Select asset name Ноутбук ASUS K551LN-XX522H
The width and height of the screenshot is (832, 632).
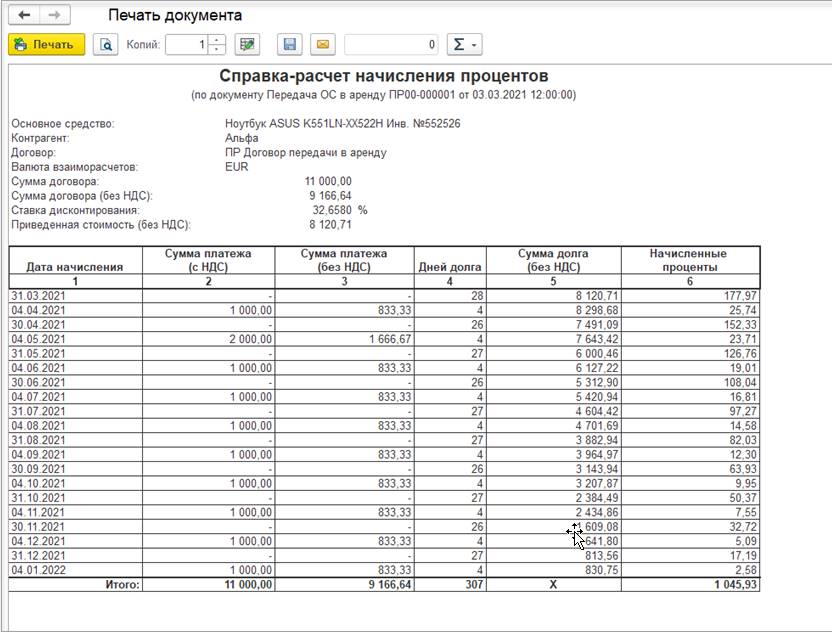click(304, 124)
